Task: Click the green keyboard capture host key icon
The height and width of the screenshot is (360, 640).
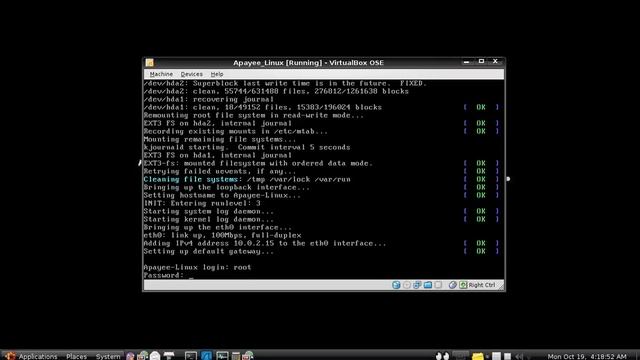Action: pos(463,285)
